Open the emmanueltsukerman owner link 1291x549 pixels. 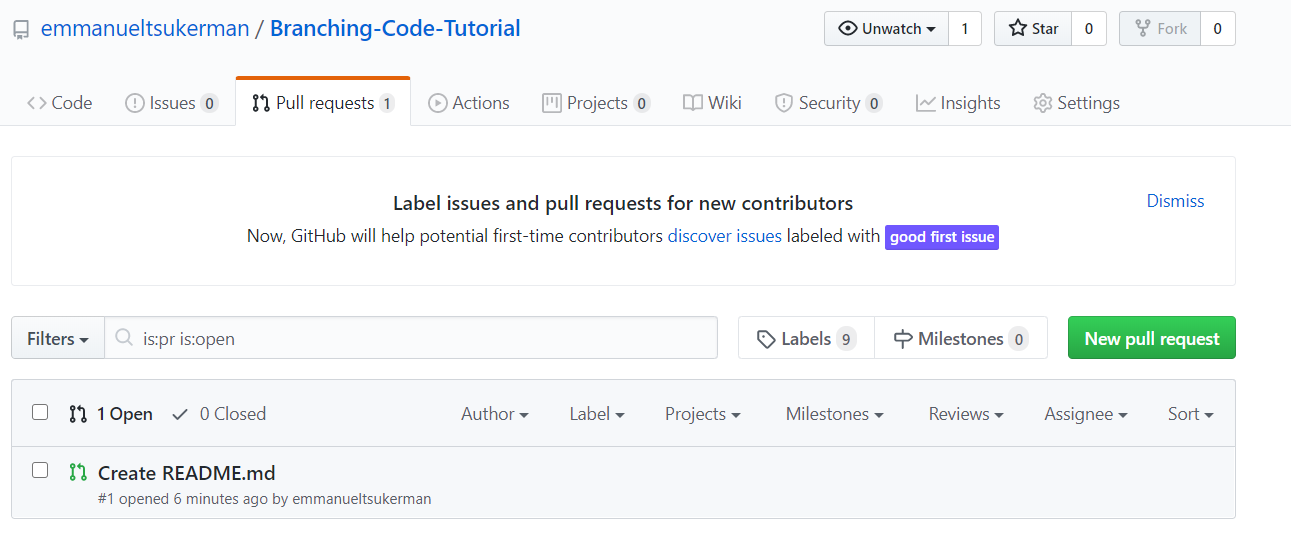pyautogui.click(x=145, y=28)
